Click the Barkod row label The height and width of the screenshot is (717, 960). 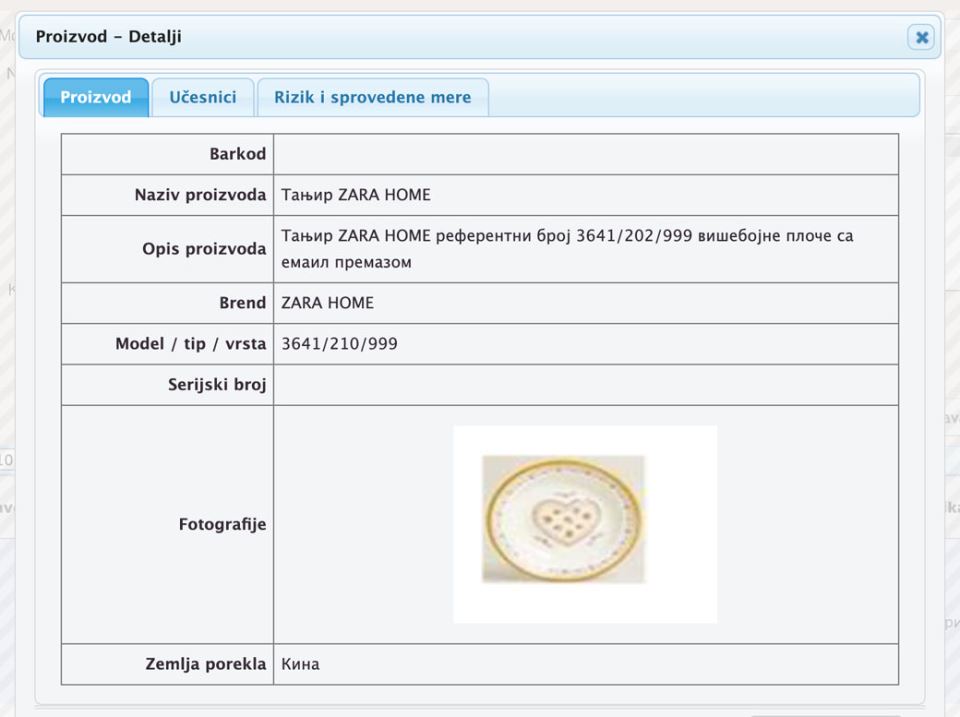[x=237, y=154]
